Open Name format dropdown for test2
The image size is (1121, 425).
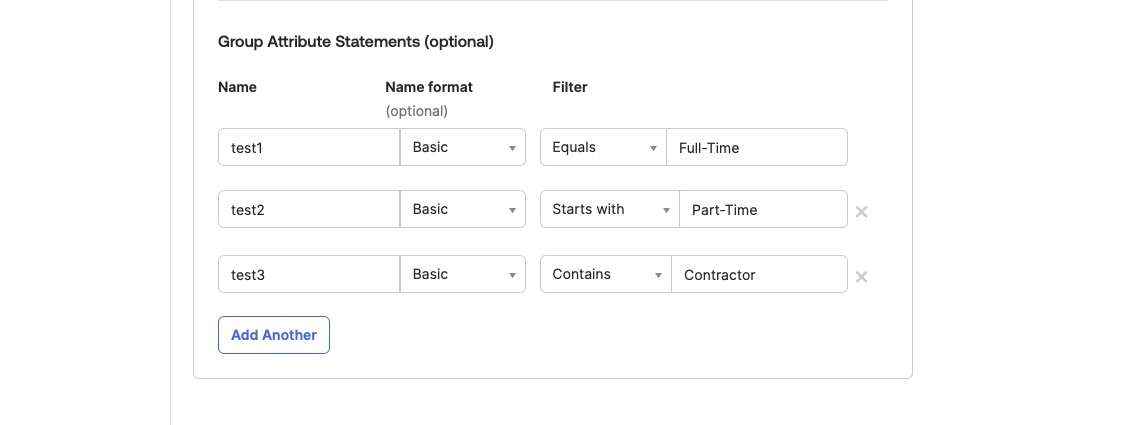[x=463, y=209]
